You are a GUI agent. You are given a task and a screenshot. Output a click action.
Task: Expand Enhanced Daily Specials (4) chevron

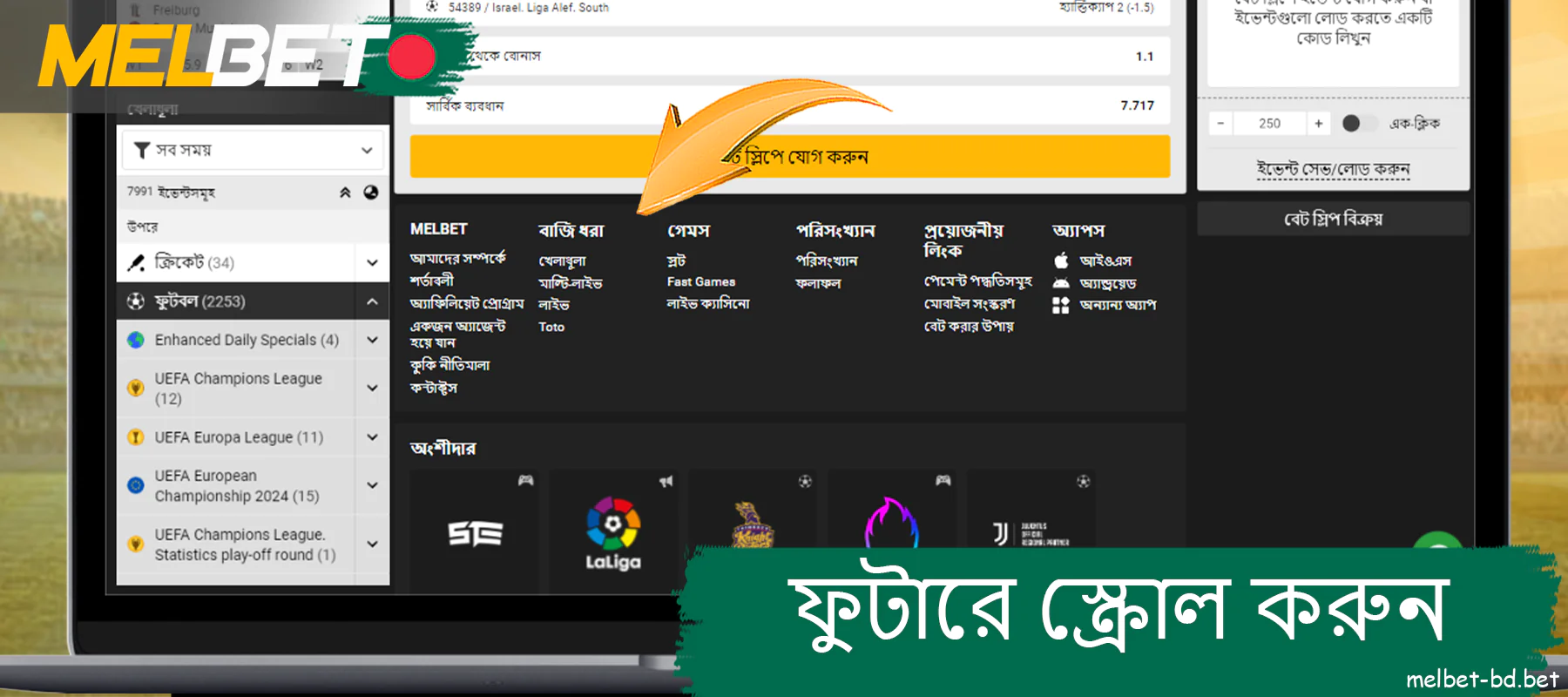pos(372,340)
